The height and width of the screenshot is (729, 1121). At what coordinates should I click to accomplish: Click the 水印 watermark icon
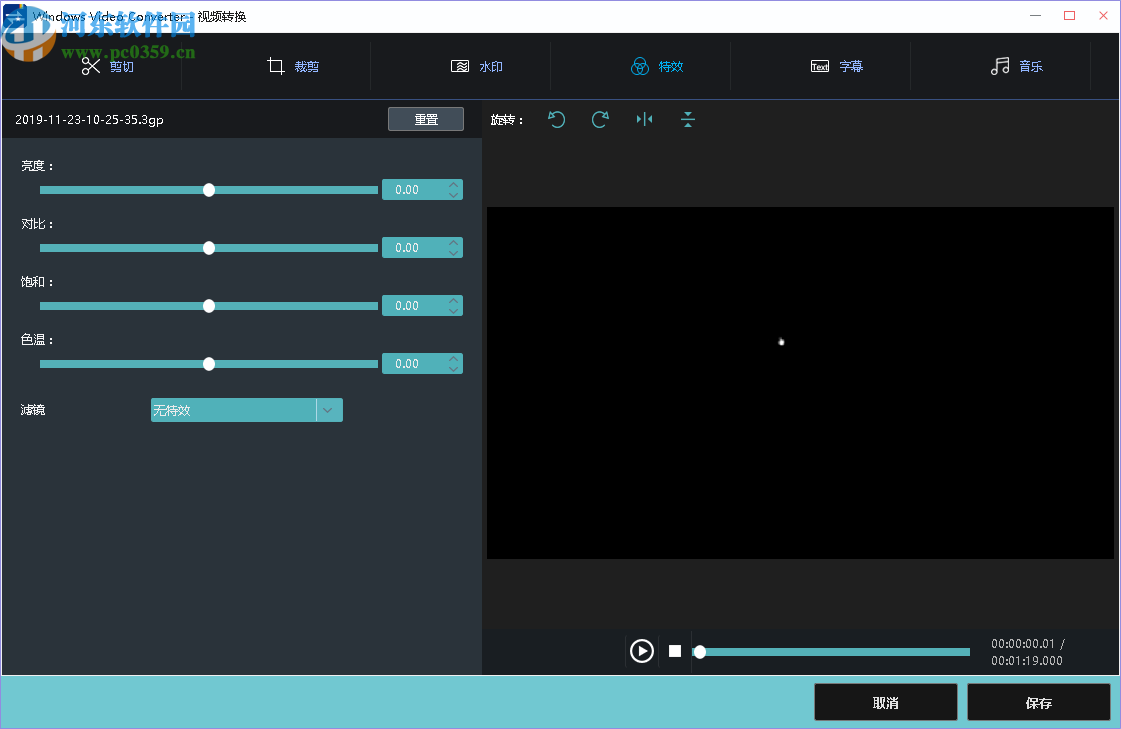tap(460, 65)
